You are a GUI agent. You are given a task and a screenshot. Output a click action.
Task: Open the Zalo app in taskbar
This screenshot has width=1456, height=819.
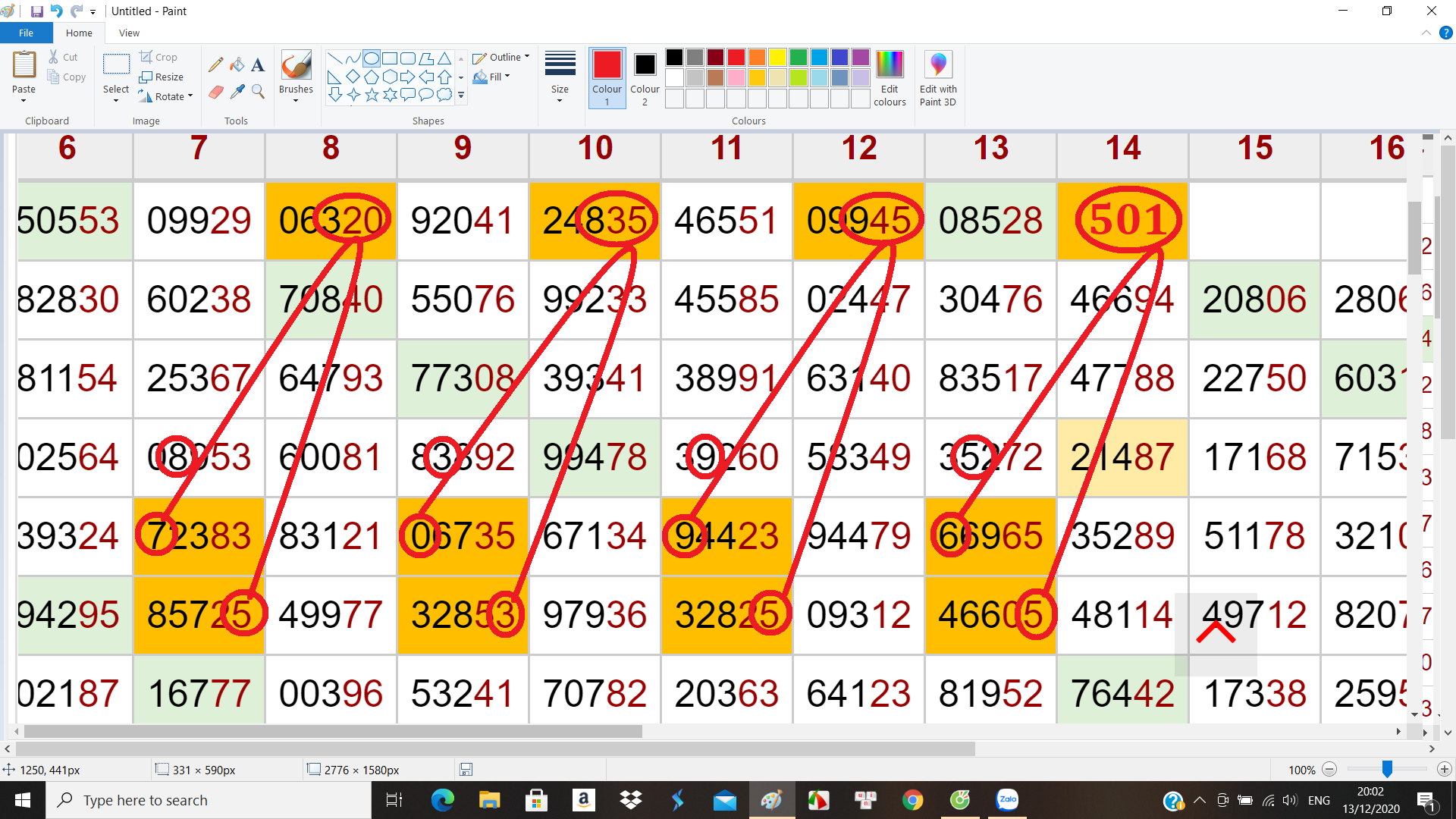(x=1007, y=800)
